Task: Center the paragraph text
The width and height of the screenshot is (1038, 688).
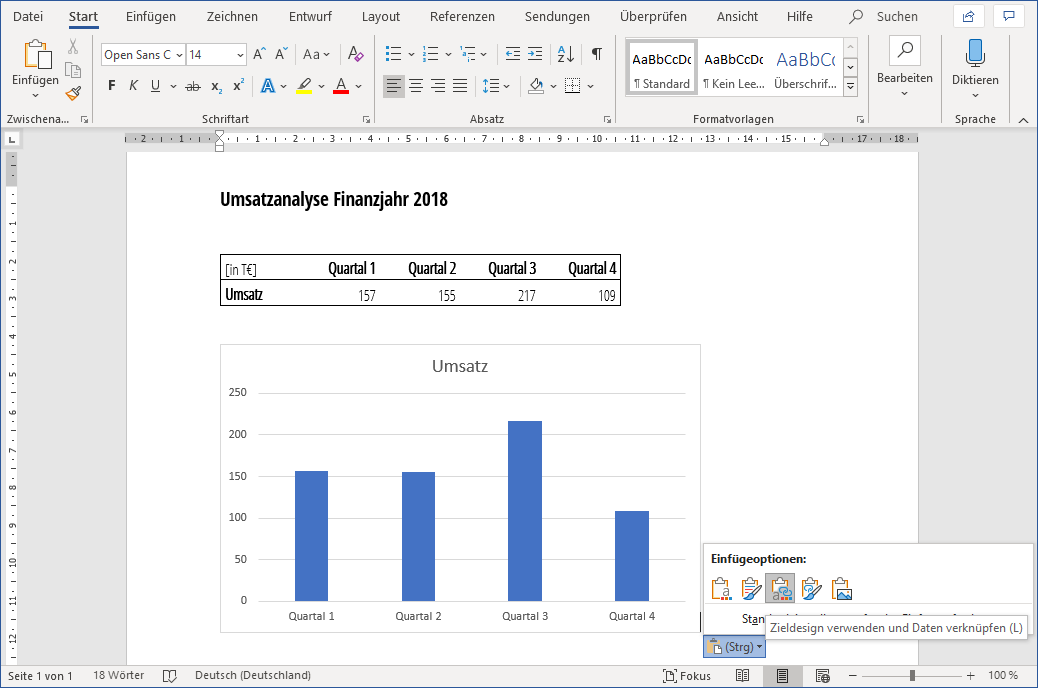Action: pyautogui.click(x=416, y=86)
